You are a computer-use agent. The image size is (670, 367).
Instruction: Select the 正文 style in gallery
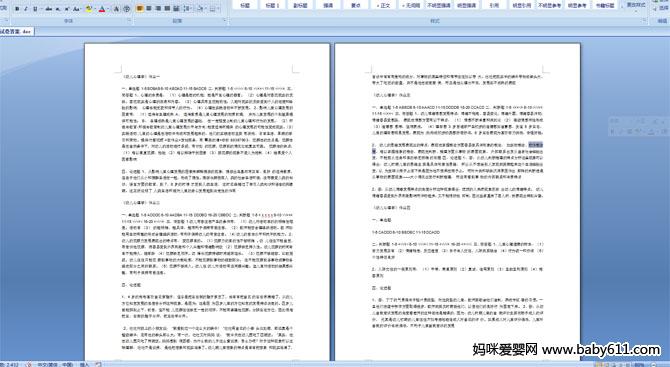click(383, 5)
